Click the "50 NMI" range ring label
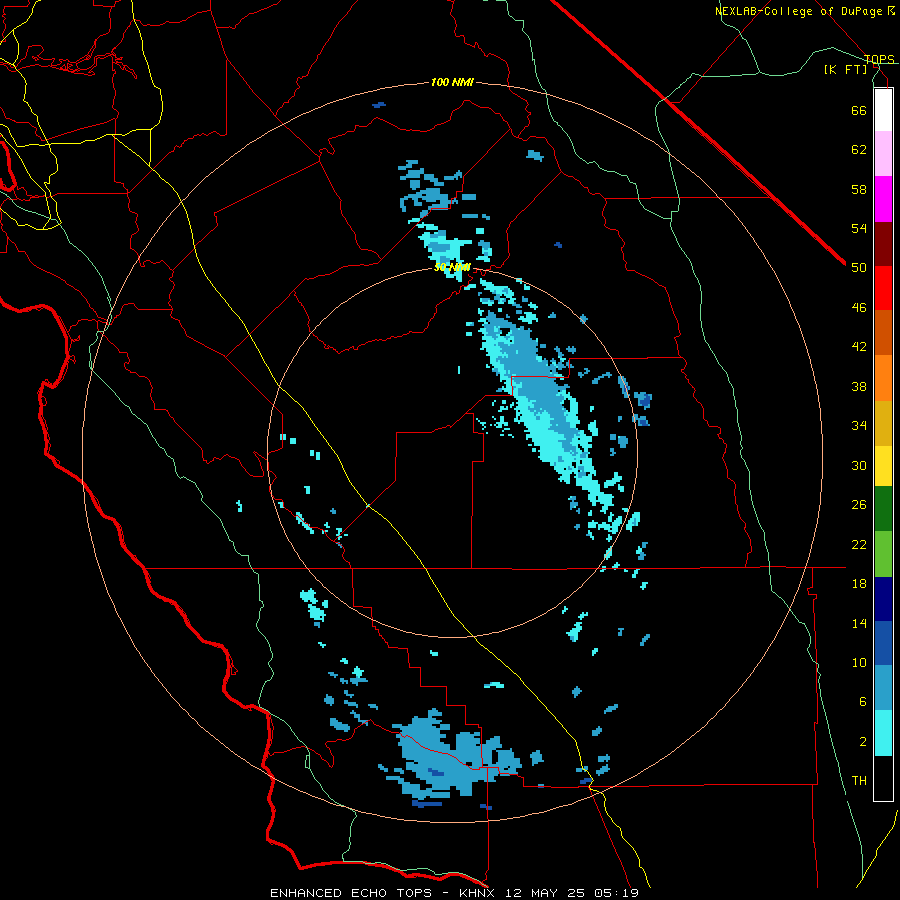The height and width of the screenshot is (900, 900). click(452, 267)
